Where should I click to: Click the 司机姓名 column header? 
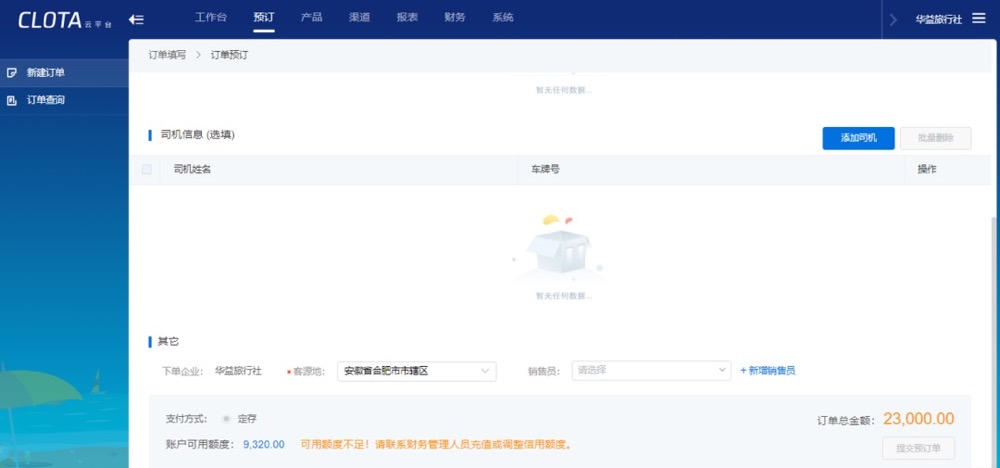pos(192,170)
